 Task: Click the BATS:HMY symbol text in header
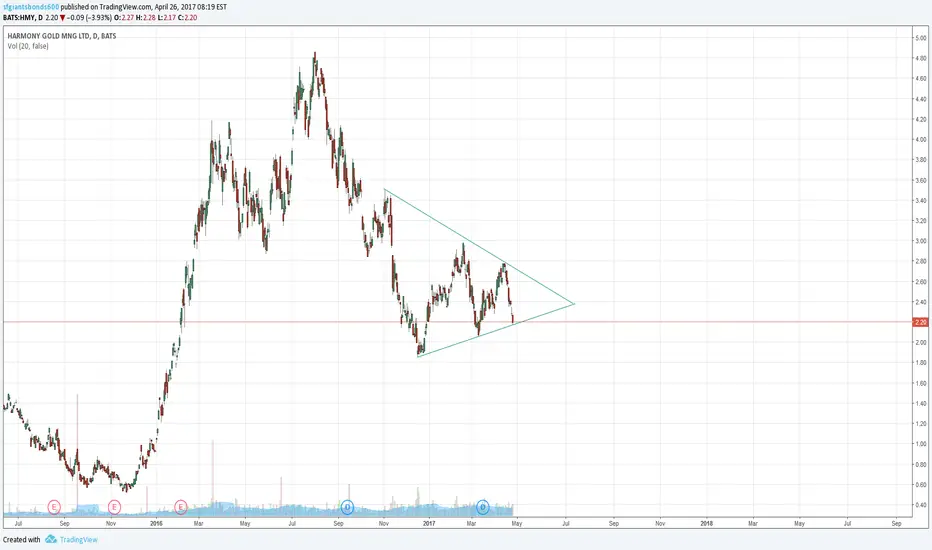click(20, 18)
